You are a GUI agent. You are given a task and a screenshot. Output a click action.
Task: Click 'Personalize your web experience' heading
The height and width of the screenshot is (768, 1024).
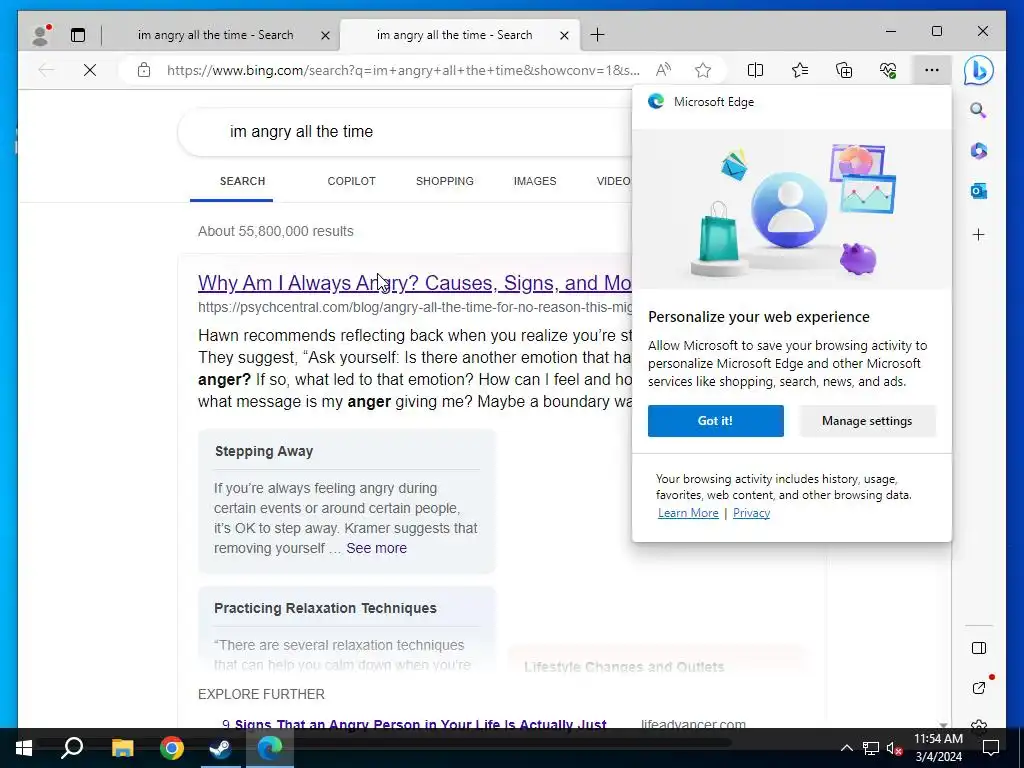pyautogui.click(x=759, y=317)
